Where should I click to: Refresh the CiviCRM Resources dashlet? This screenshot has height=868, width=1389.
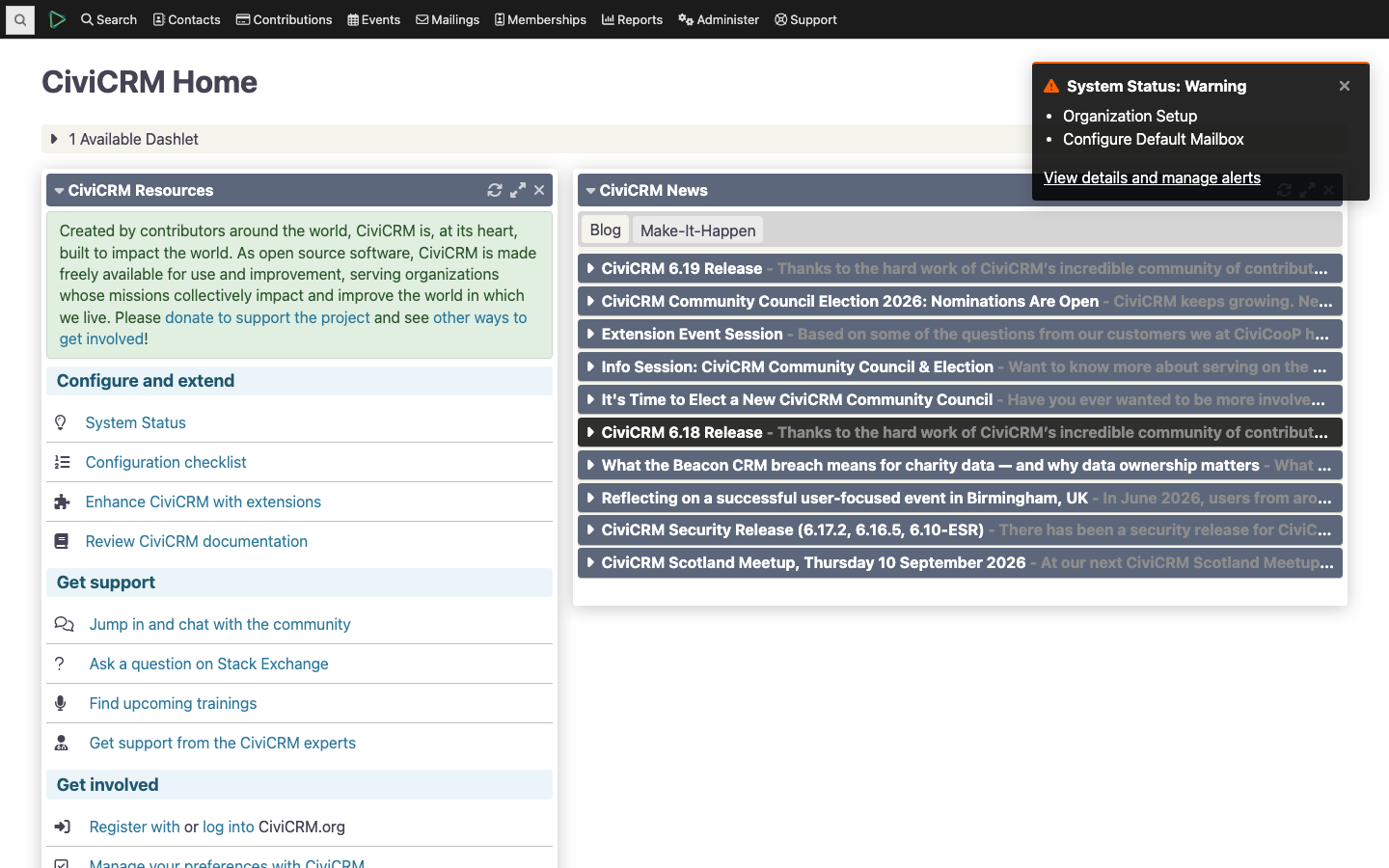click(495, 190)
